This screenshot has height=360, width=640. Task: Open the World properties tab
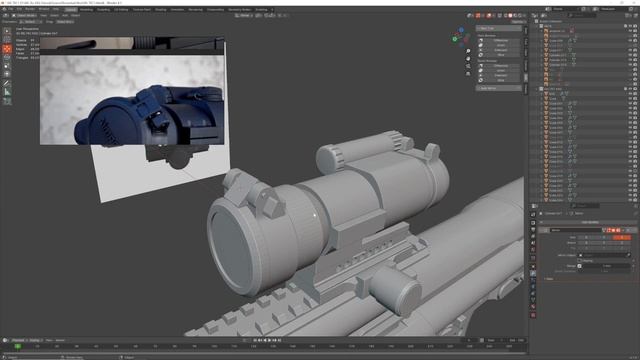tap(533, 250)
